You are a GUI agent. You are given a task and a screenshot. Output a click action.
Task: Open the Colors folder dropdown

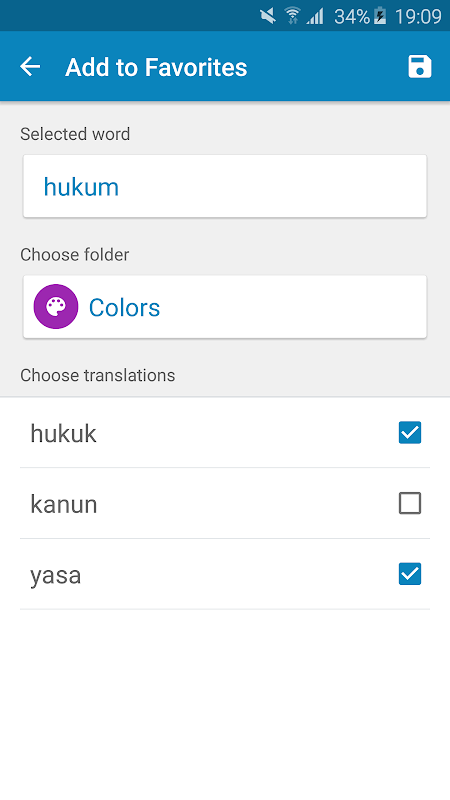click(x=225, y=307)
